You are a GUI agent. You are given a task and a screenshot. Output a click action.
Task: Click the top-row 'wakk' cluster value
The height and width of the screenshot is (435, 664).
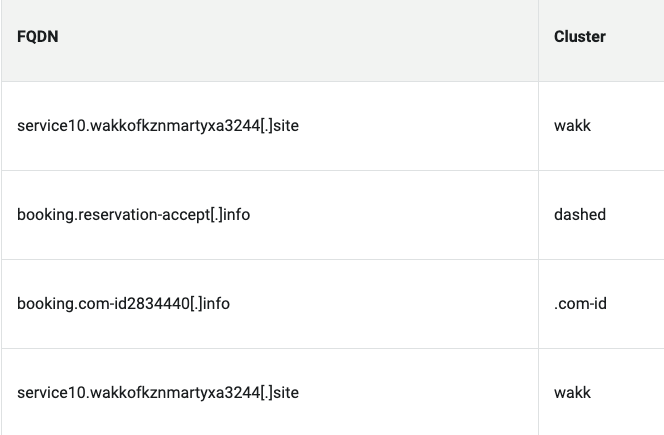pos(572,126)
